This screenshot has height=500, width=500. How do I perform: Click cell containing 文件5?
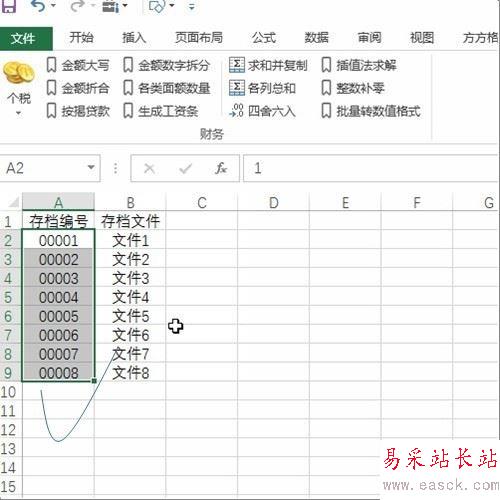(130, 316)
